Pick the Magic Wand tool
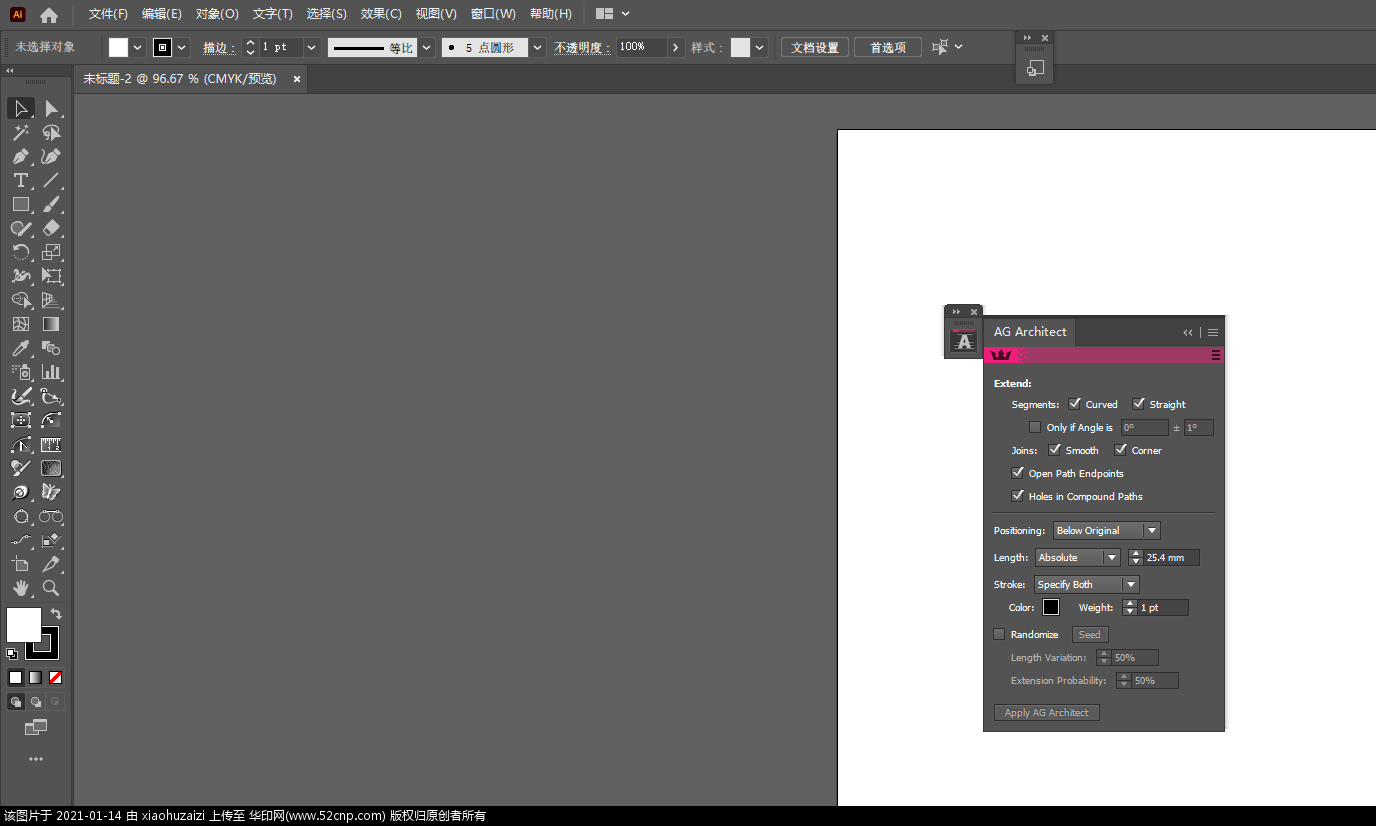The width and height of the screenshot is (1376, 826). tap(20, 132)
